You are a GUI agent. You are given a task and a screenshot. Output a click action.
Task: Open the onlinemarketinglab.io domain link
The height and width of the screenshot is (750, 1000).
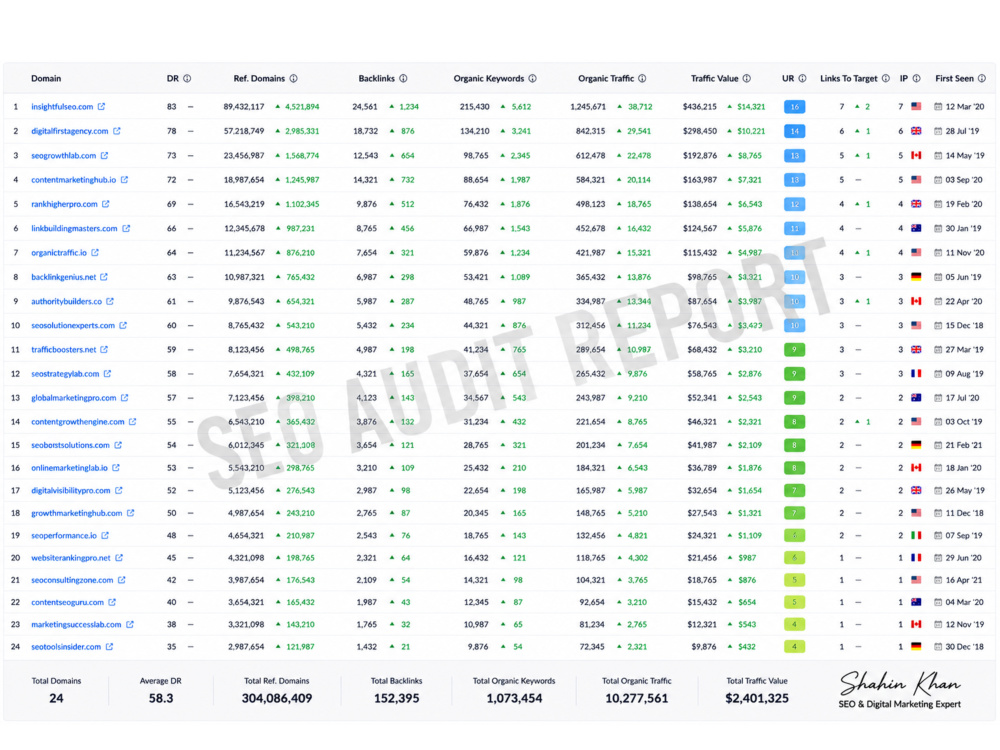click(70, 468)
